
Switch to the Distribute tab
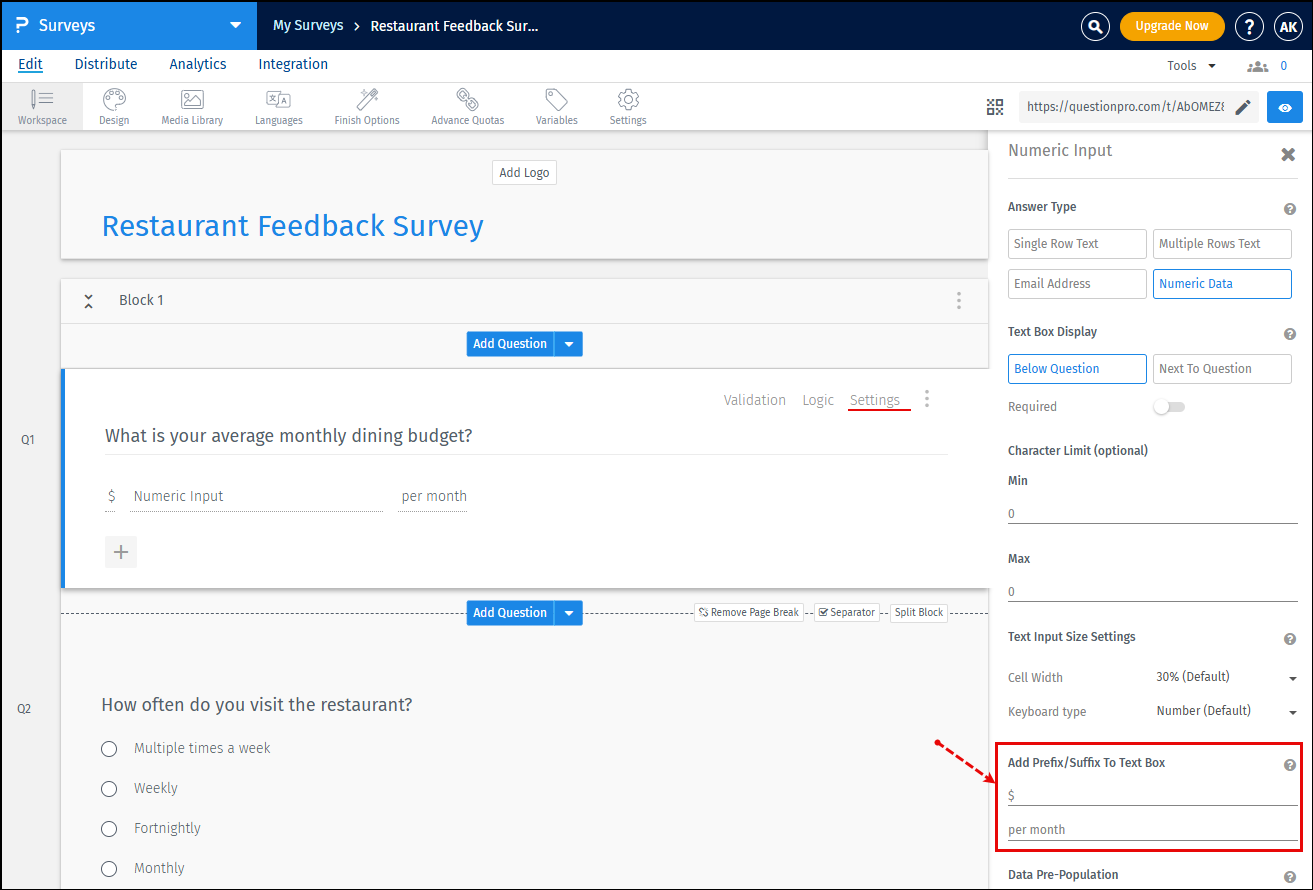105,64
